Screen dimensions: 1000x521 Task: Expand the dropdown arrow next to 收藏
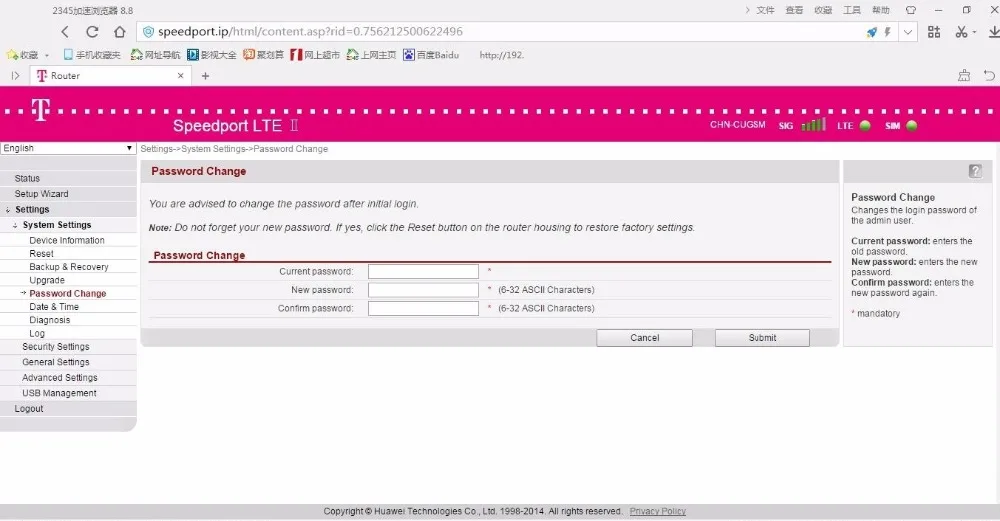click(47, 55)
